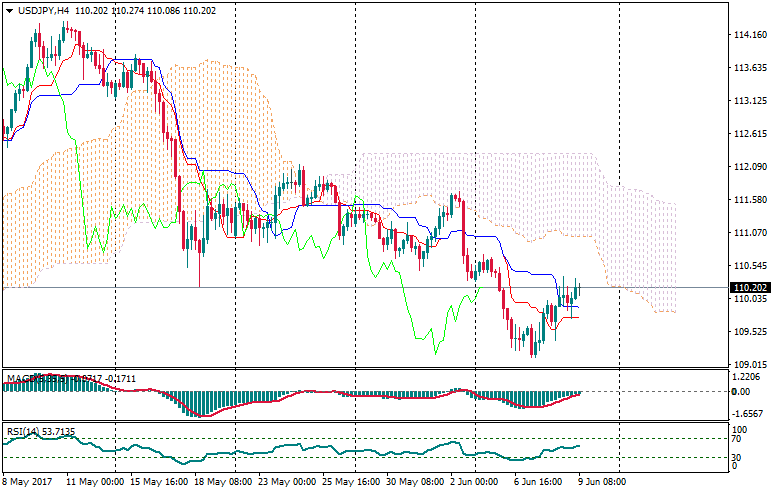The width and height of the screenshot is (771, 493).
Task: Click the 109.015 price axis label
Action: point(749,365)
